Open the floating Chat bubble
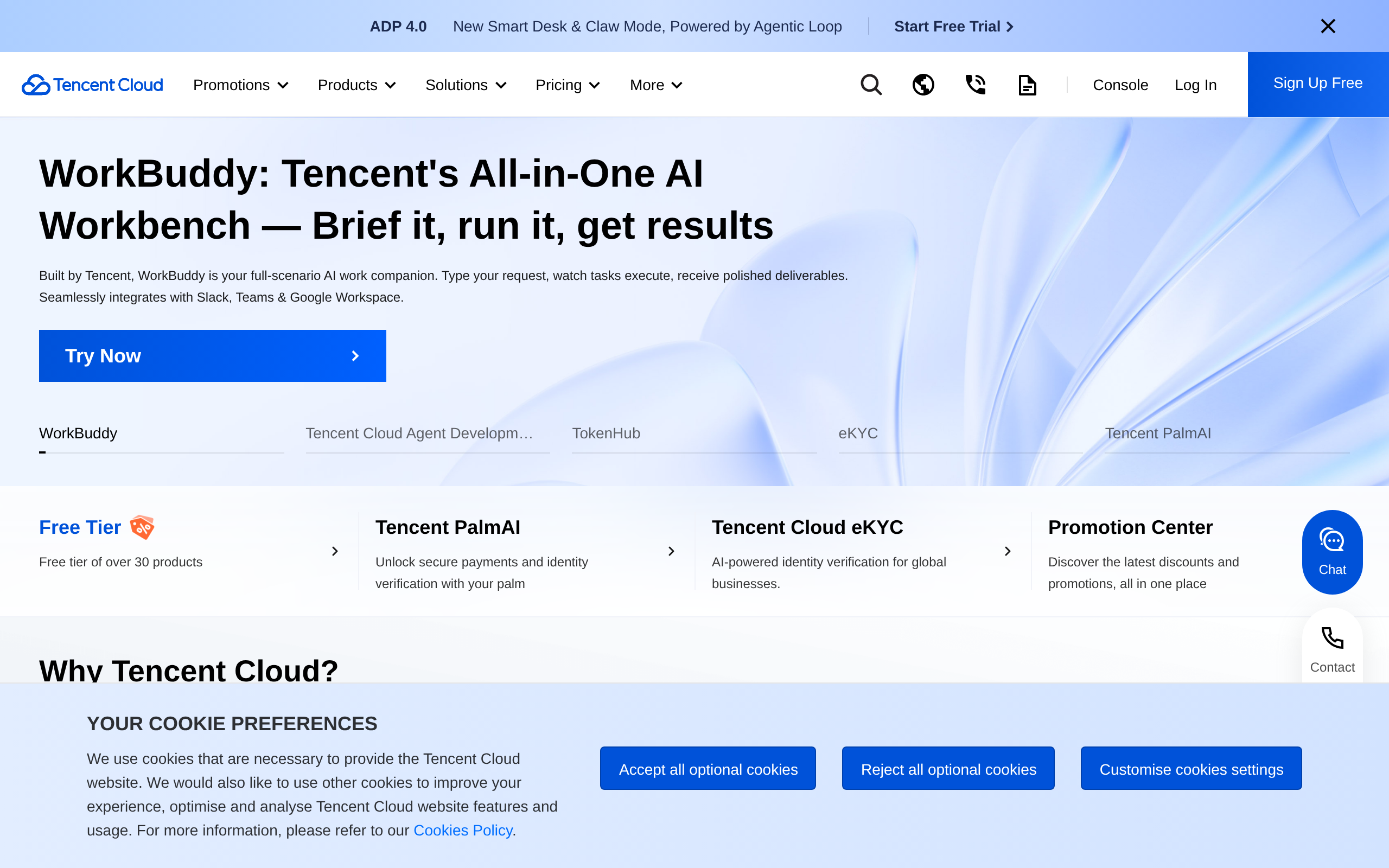Screen dimensions: 1389x868 pos(1332,552)
